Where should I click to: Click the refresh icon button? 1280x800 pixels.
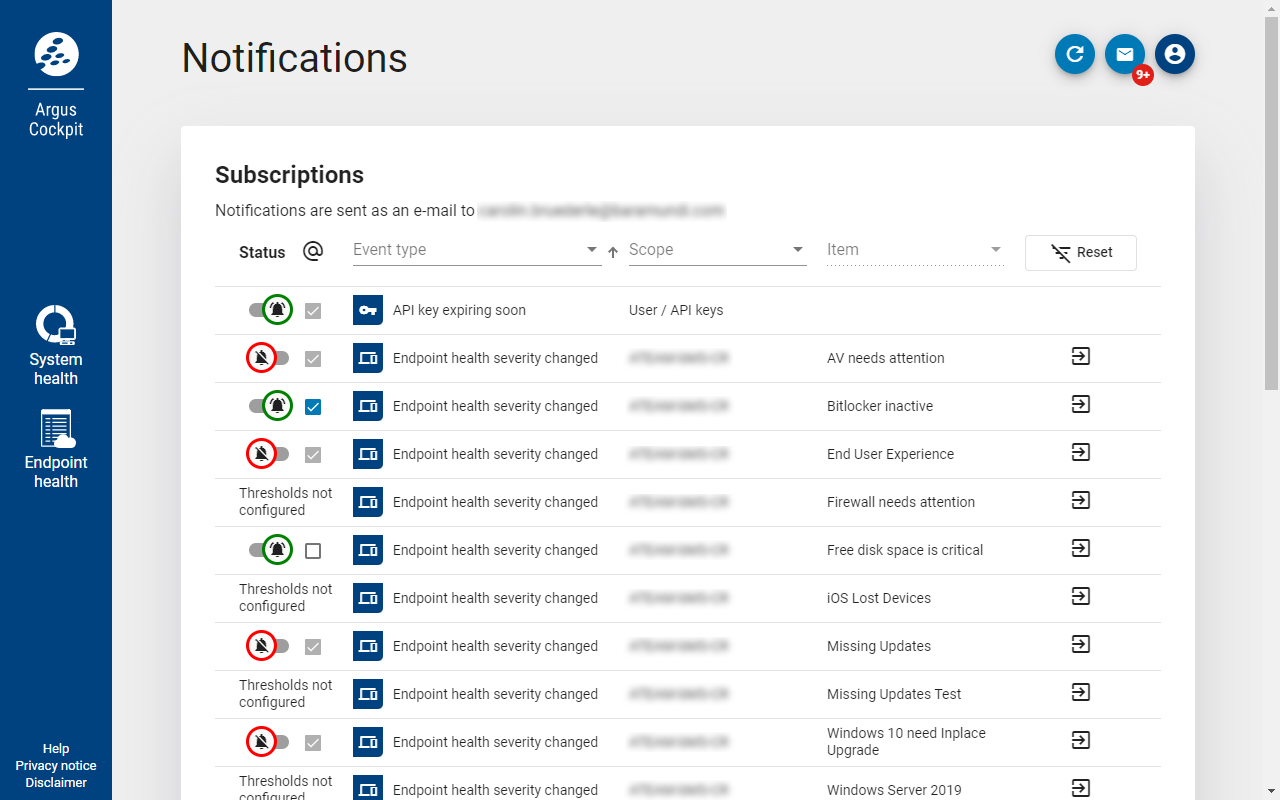[1075, 55]
